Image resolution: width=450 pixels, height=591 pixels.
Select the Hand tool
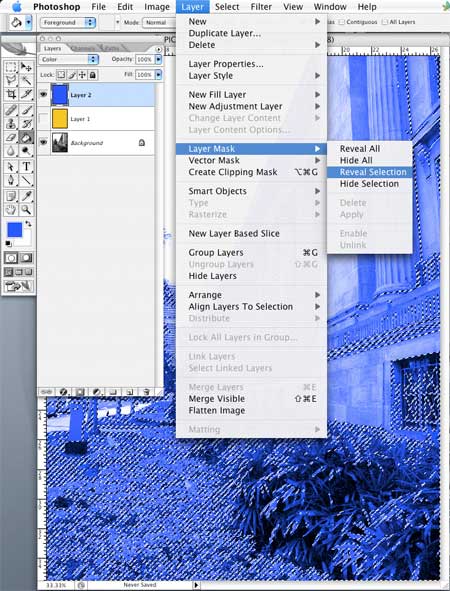11,210
